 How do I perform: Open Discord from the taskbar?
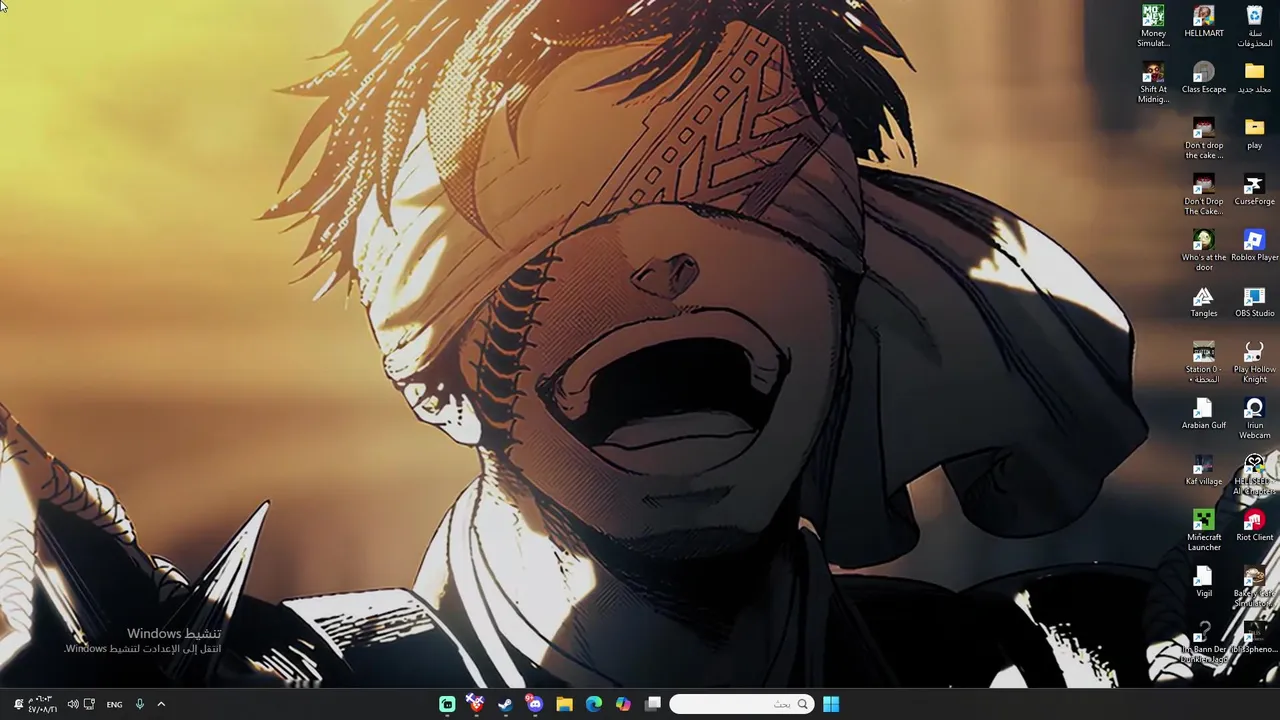tap(535, 704)
